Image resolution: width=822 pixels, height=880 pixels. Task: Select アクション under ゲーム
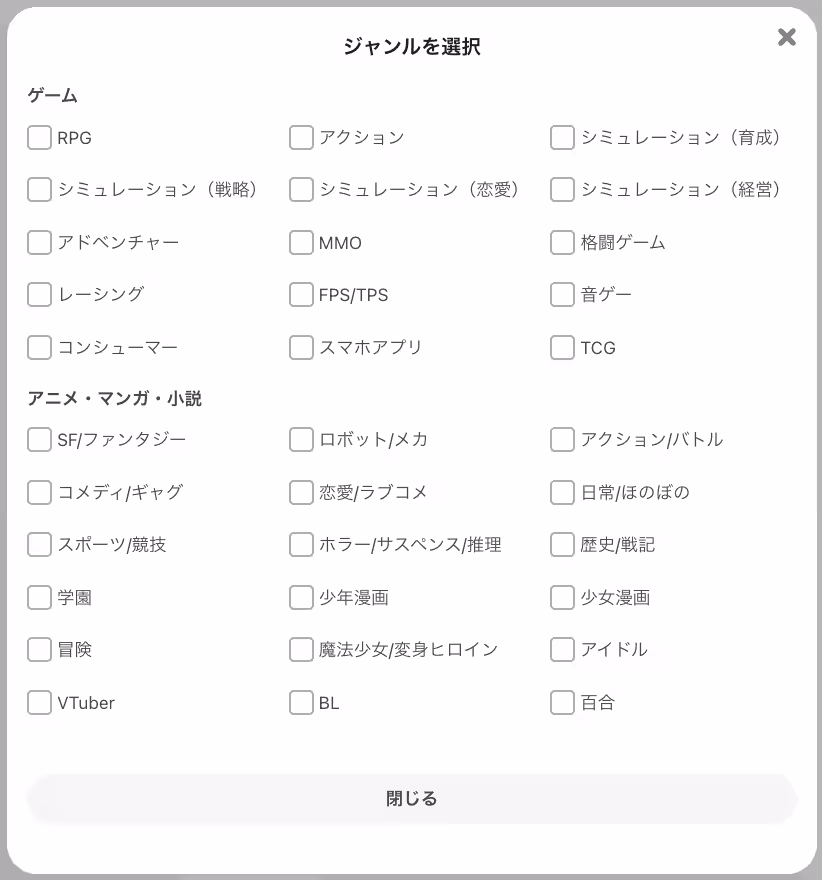tap(300, 137)
